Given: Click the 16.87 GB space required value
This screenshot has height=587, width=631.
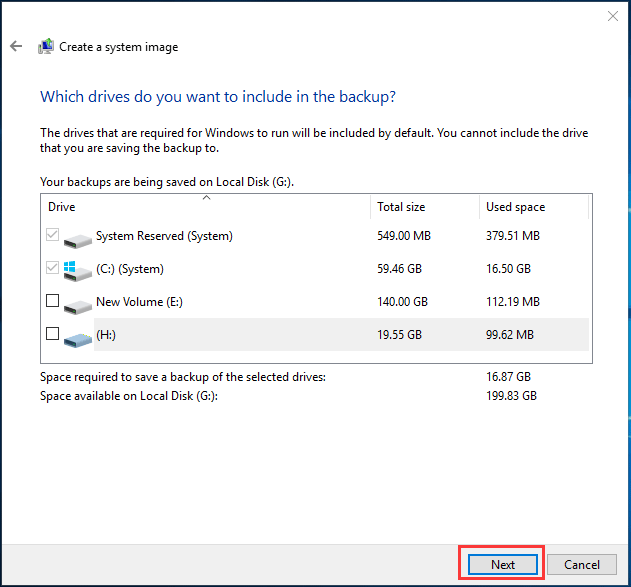Looking at the screenshot, I should pos(508,377).
